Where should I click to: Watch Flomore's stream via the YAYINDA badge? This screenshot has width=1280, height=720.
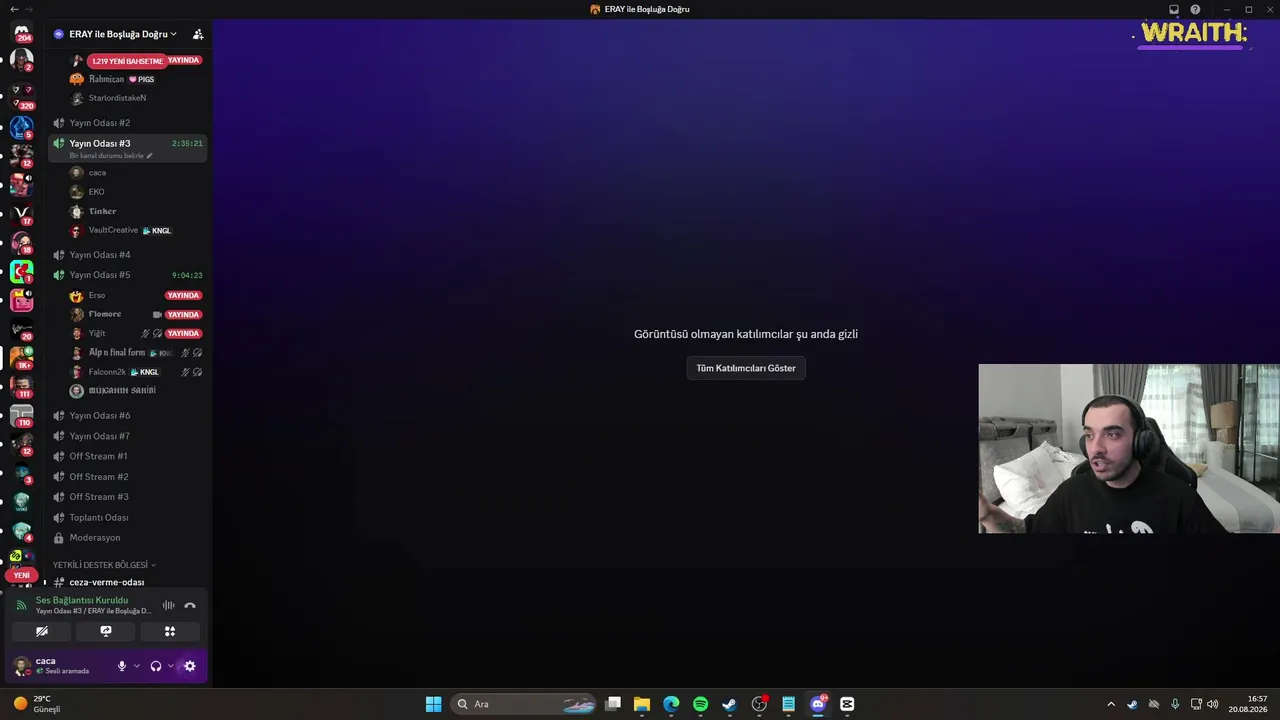[184, 315]
